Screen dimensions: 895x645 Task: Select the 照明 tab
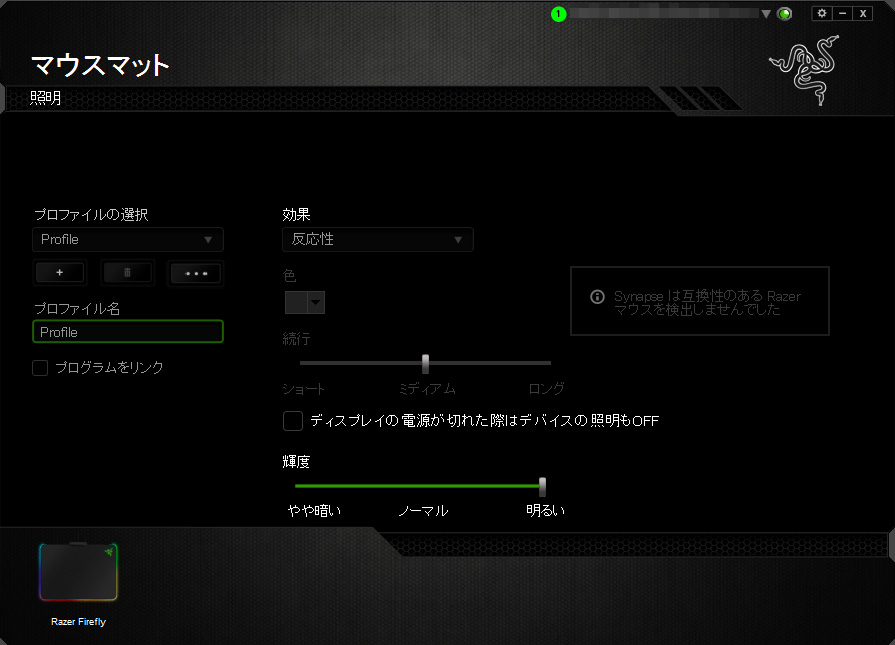(45, 98)
